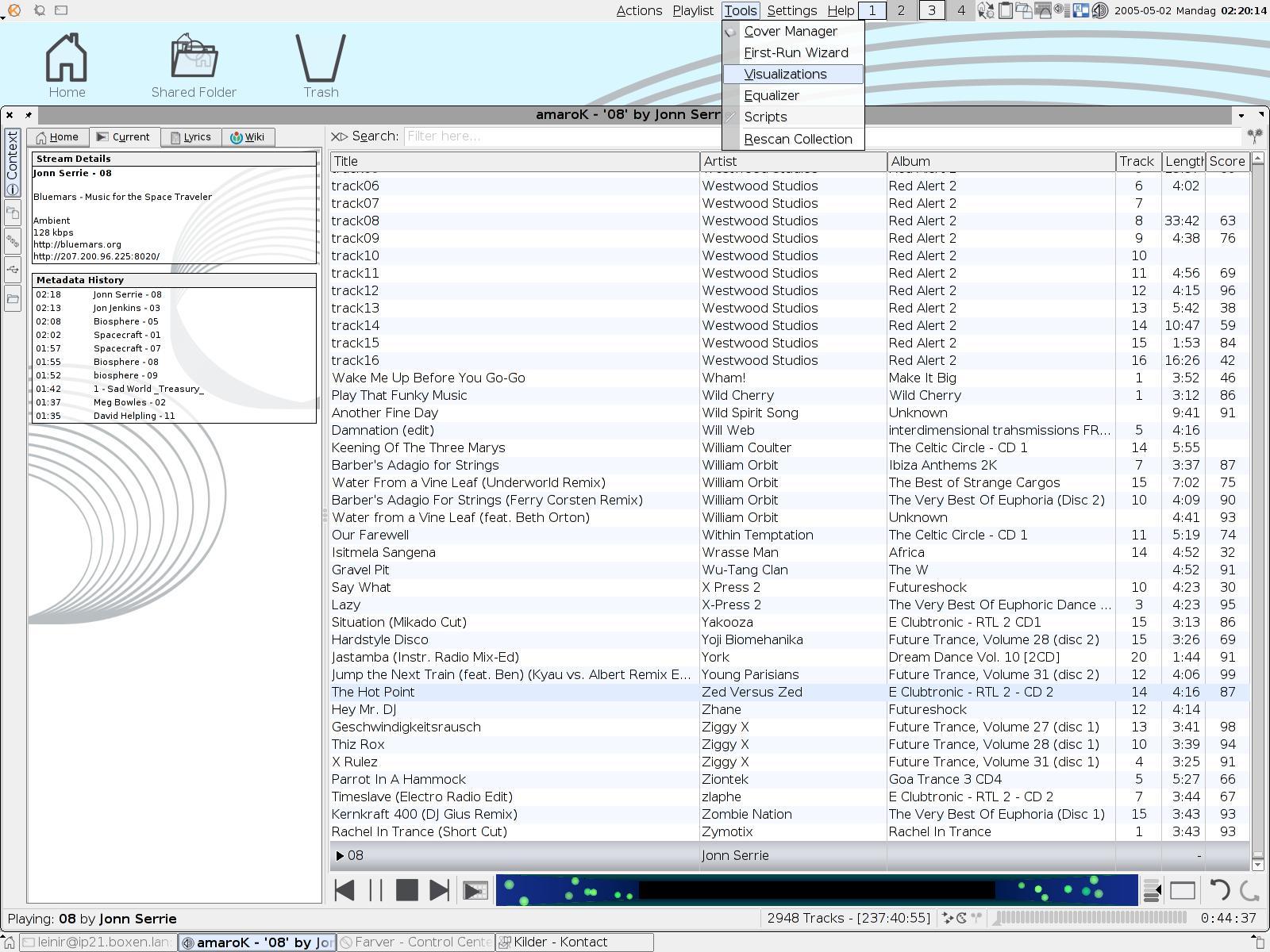Switch to the Current context tab
The height and width of the screenshot is (952, 1270).
[x=124, y=137]
